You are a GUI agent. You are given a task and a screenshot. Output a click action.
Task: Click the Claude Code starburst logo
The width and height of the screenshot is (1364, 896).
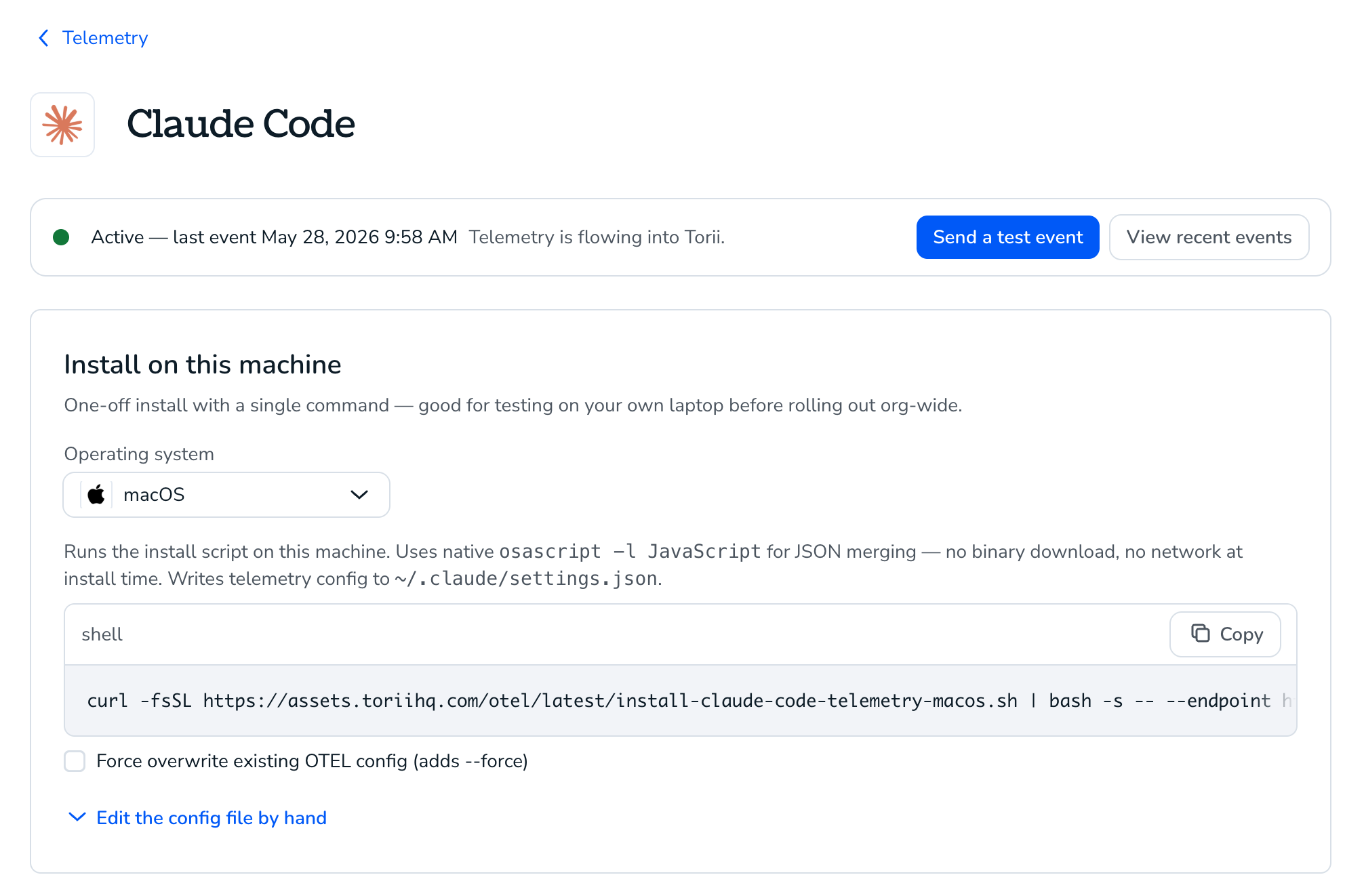pyautogui.click(x=62, y=125)
